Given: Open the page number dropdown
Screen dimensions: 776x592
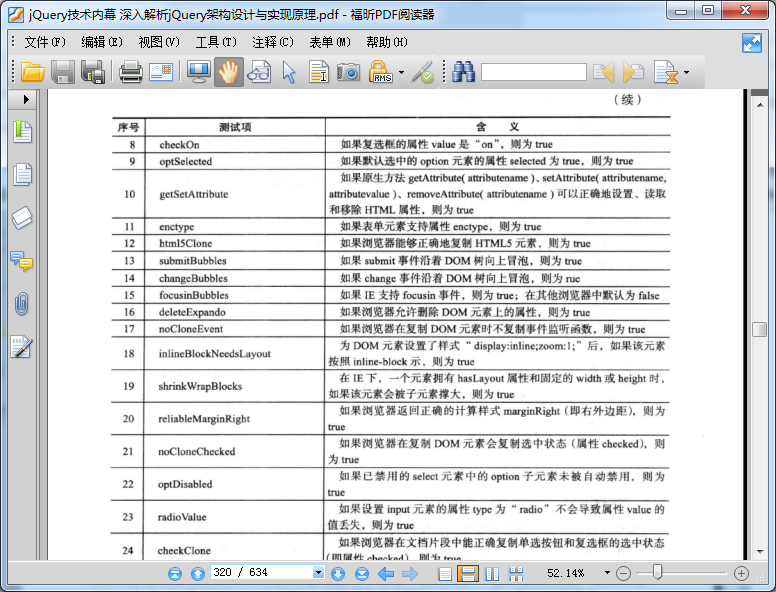Looking at the screenshot, I should 318,573.
